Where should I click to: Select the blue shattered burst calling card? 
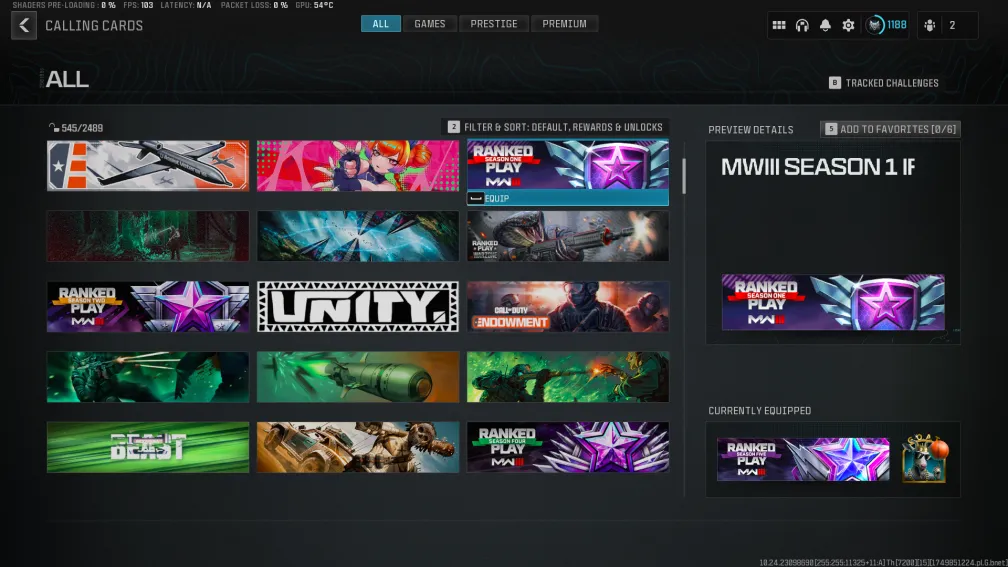pos(358,236)
